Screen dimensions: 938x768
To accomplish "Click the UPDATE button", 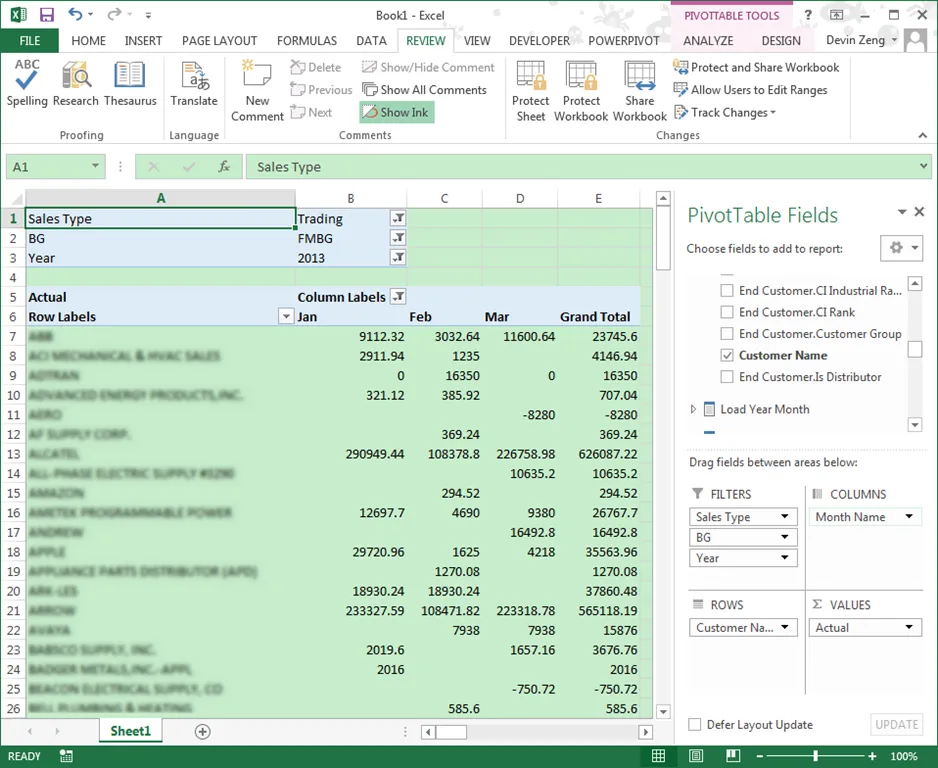I will coord(896,724).
